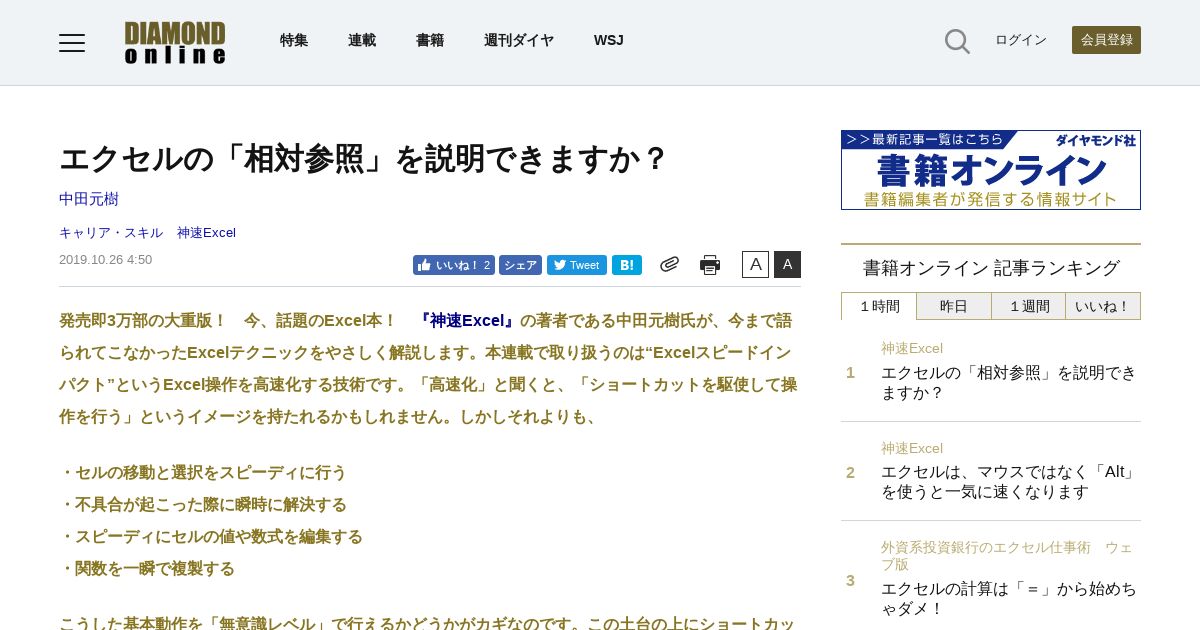This screenshot has height=630, width=1200.
Task: Open author 中田元樹 link
Action: pyautogui.click(x=89, y=198)
